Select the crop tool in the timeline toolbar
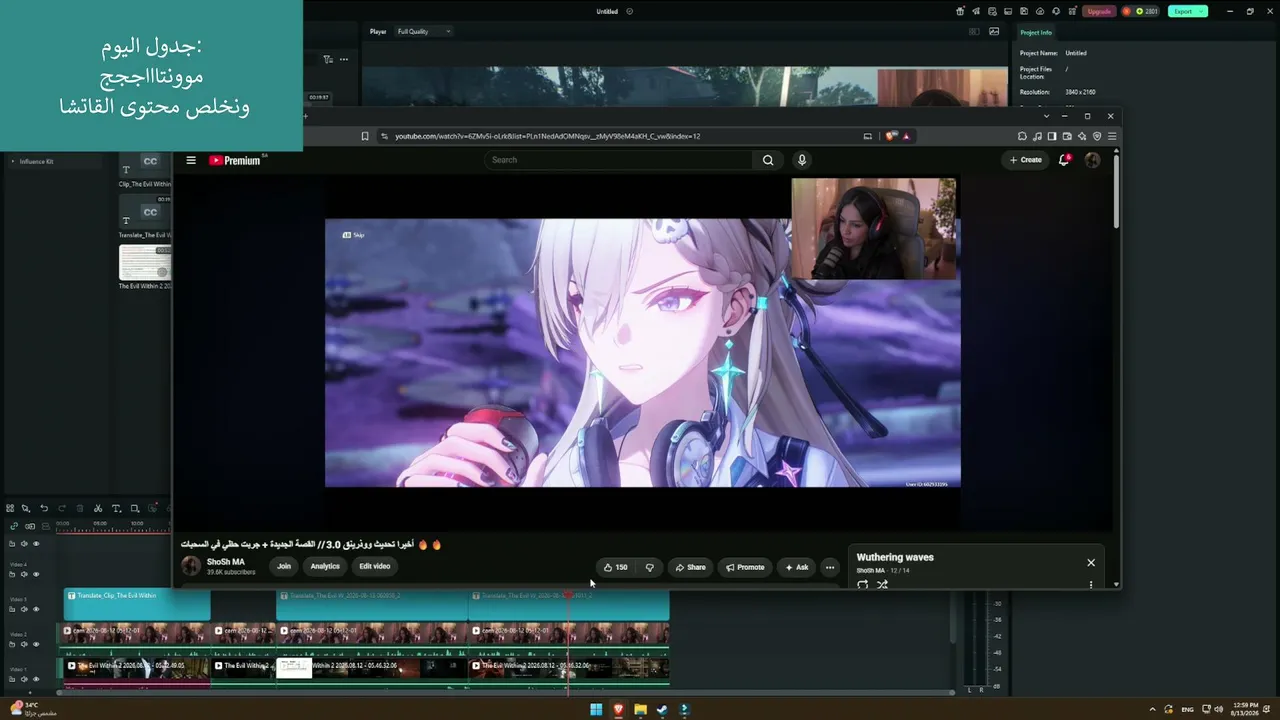The height and width of the screenshot is (720, 1280). [135, 508]
